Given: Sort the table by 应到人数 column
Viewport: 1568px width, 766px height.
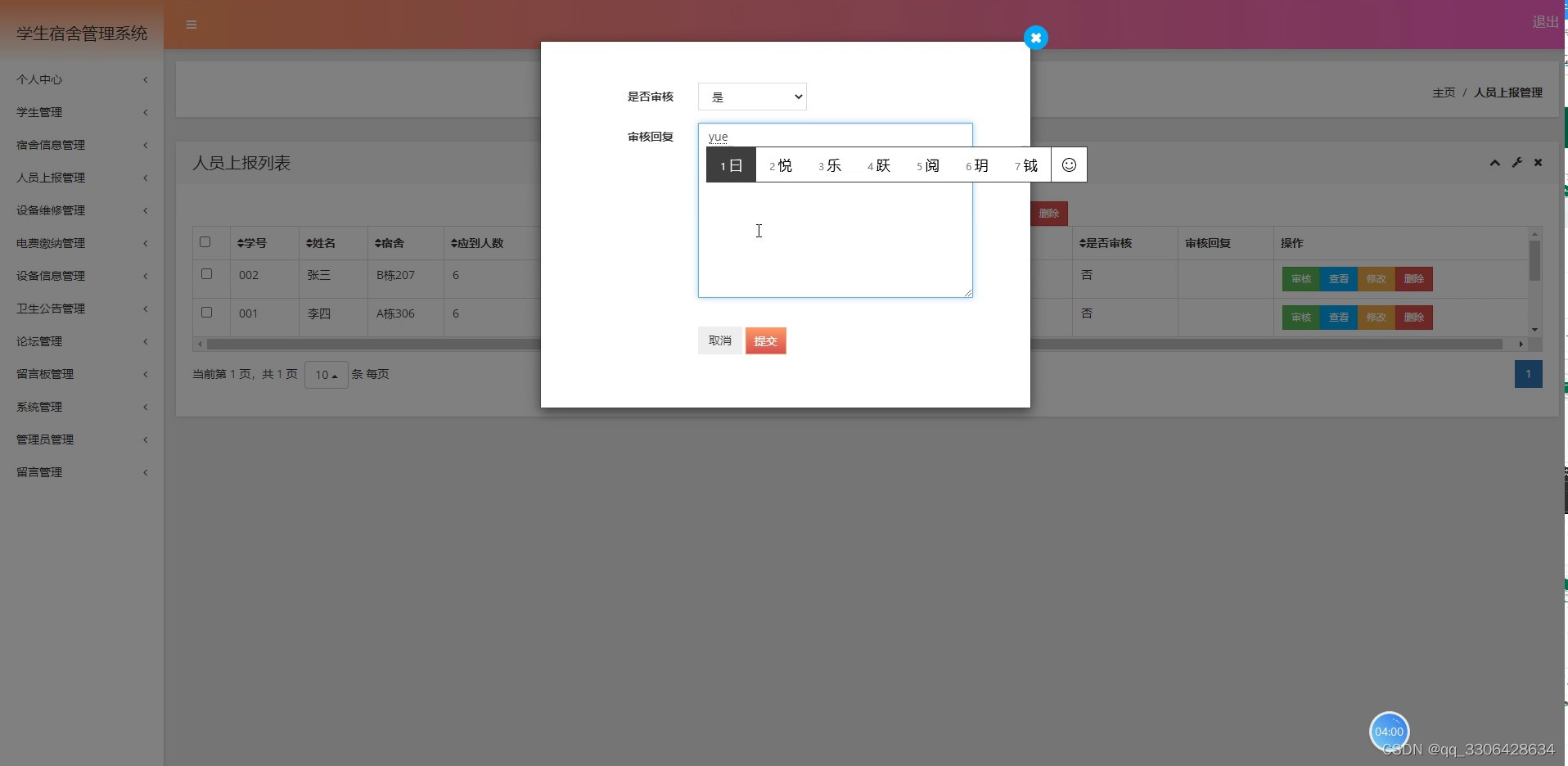Looking at the screenshot, I should click(477, 243).
